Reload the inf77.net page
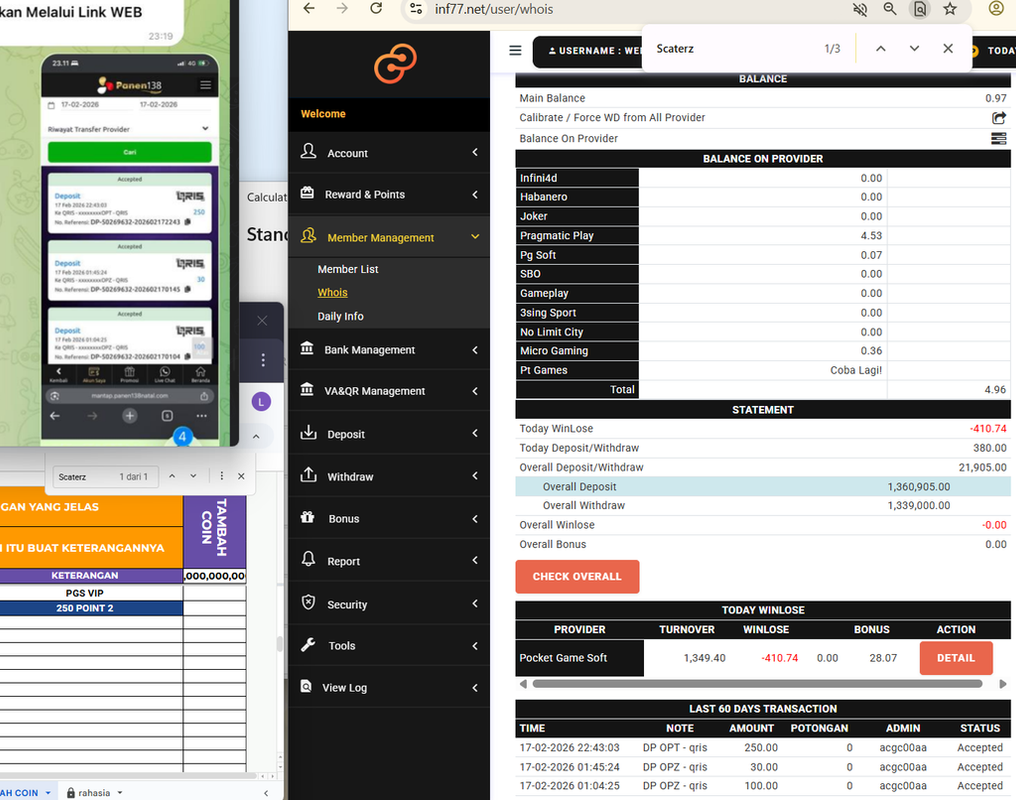This screenshot has height=800, width=1016. [x=376, y=8]
